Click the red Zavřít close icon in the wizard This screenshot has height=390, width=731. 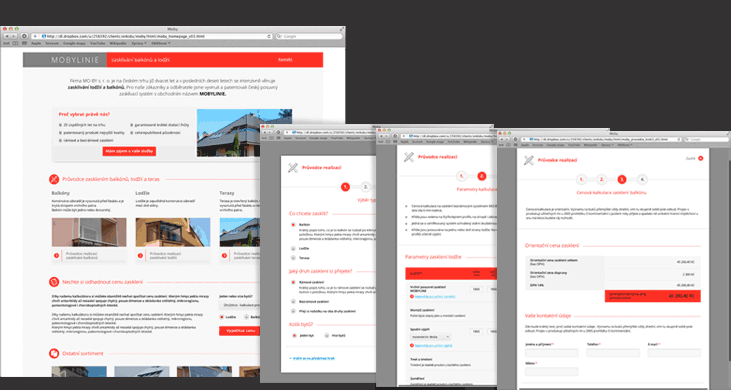700,158
